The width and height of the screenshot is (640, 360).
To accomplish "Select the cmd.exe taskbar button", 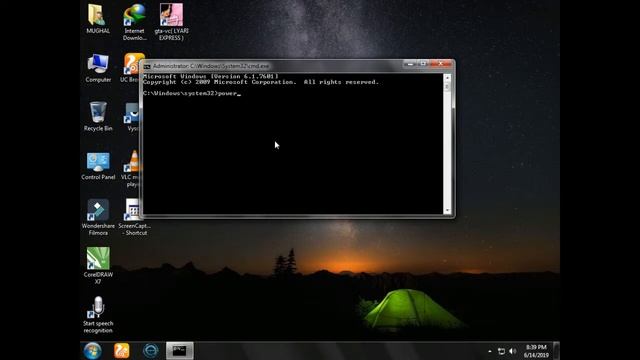I will pos(180,351).
